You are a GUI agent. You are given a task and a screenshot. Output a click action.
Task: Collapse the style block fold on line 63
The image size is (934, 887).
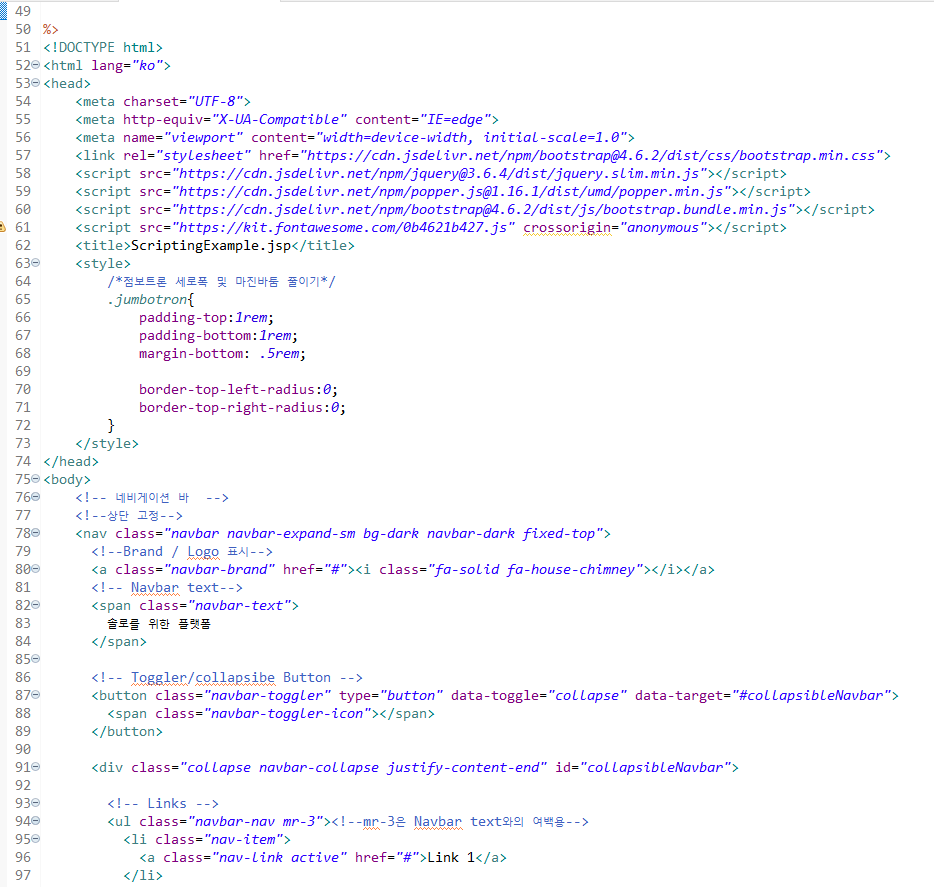[36, 263]
